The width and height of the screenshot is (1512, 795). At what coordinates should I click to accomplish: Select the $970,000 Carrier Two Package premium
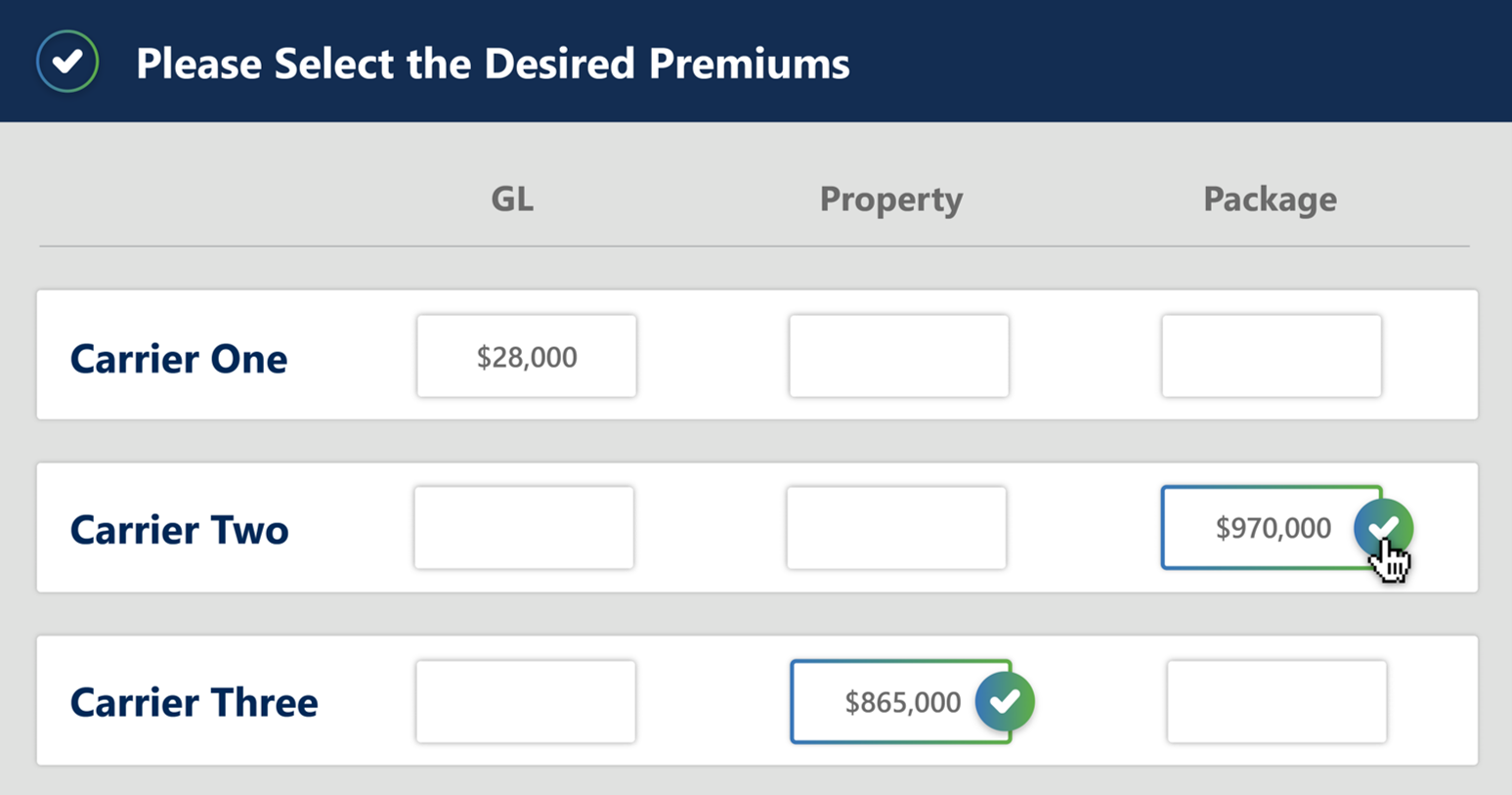(x=1259, y=528)
